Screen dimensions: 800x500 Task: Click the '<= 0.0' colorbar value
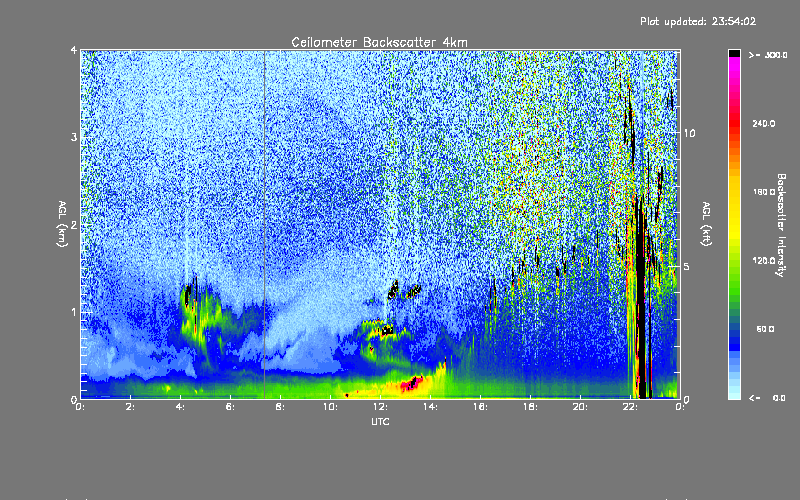(x=768, y=397)
